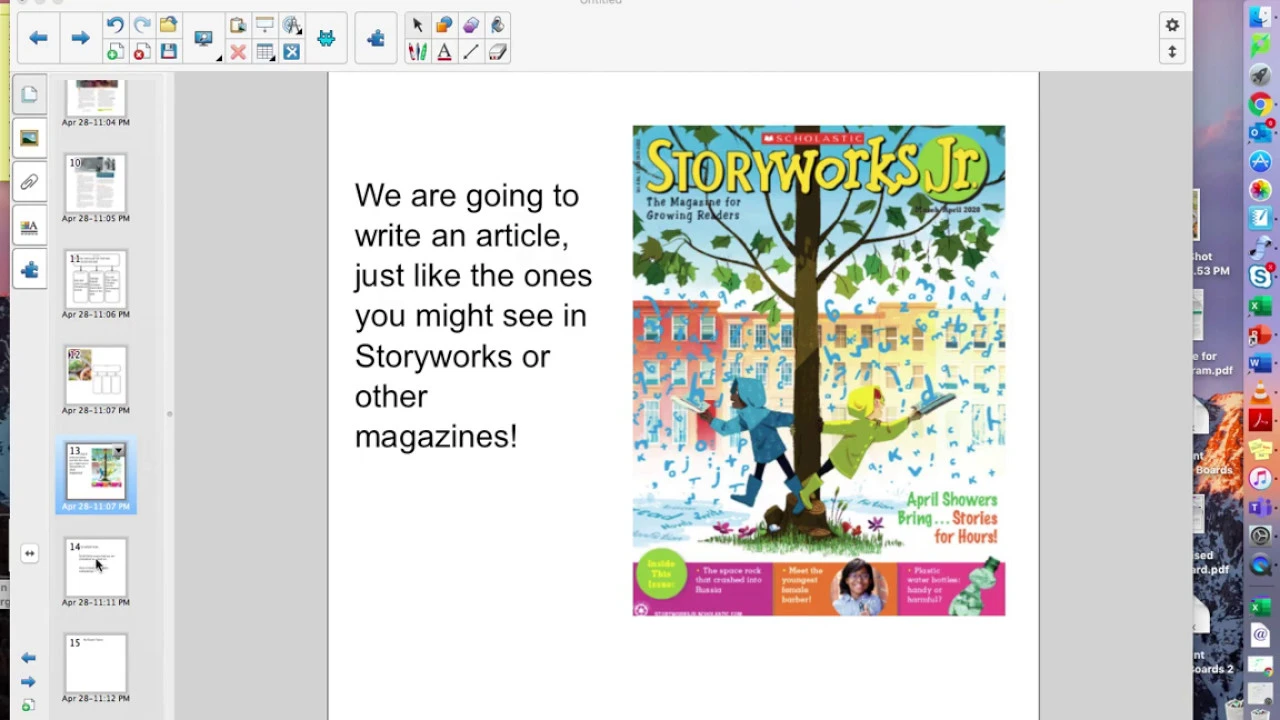Select page 15 thumbnail

96,662
